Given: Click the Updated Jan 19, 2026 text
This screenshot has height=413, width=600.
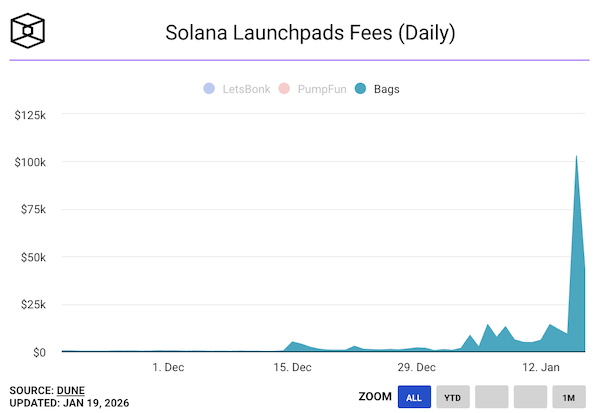Looking at the screenshot, I should coord(69,402).
